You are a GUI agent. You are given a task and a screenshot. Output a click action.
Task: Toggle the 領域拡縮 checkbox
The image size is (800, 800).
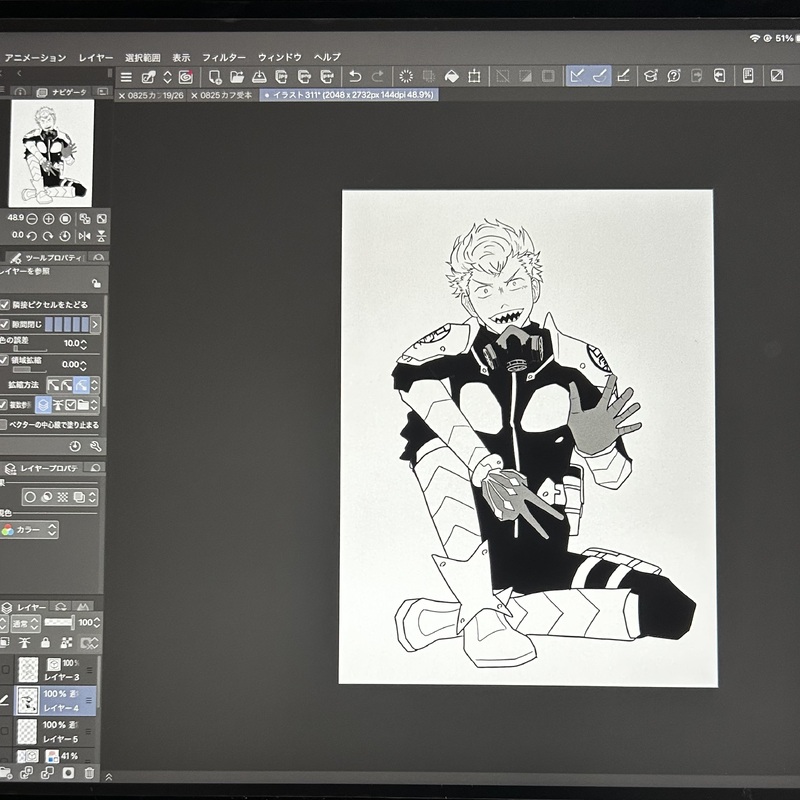(4, 360)
